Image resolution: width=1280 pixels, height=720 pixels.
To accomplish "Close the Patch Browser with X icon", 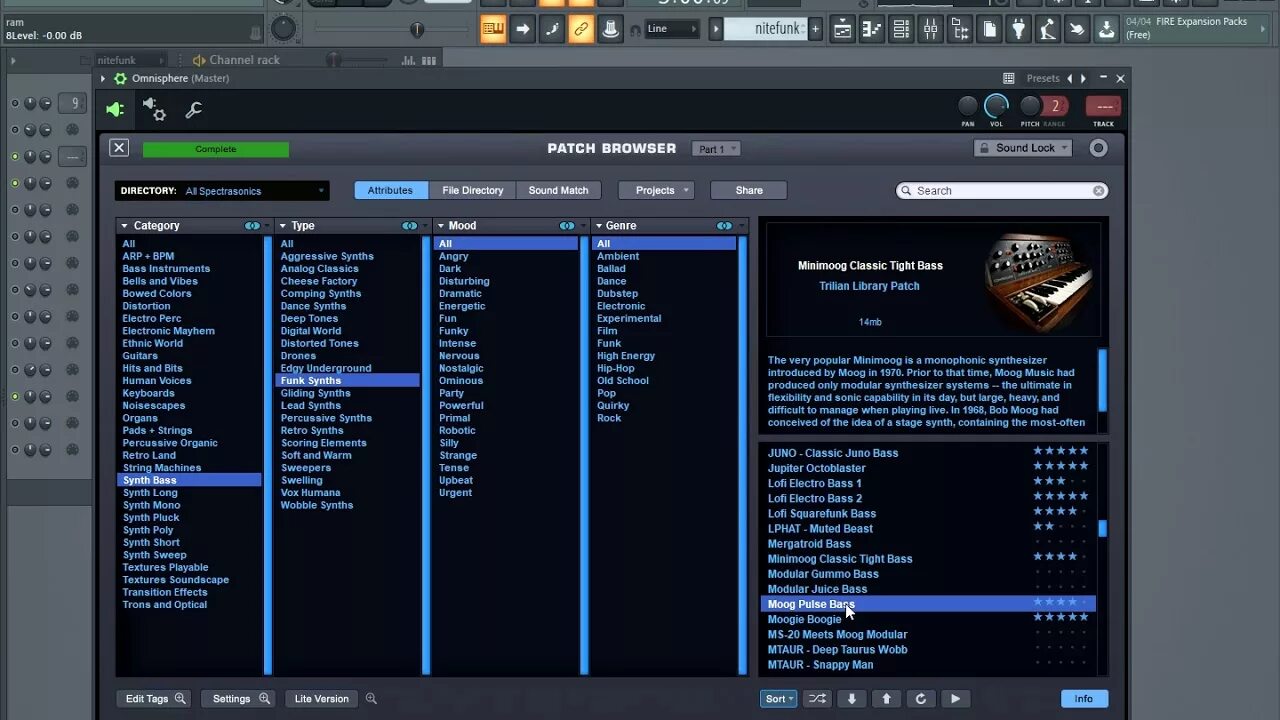I will (x=119, y=148).
